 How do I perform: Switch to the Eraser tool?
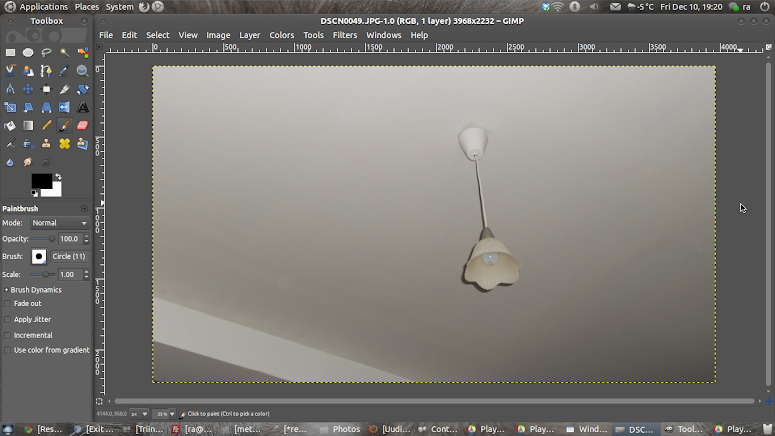click(x=82, y=125)
